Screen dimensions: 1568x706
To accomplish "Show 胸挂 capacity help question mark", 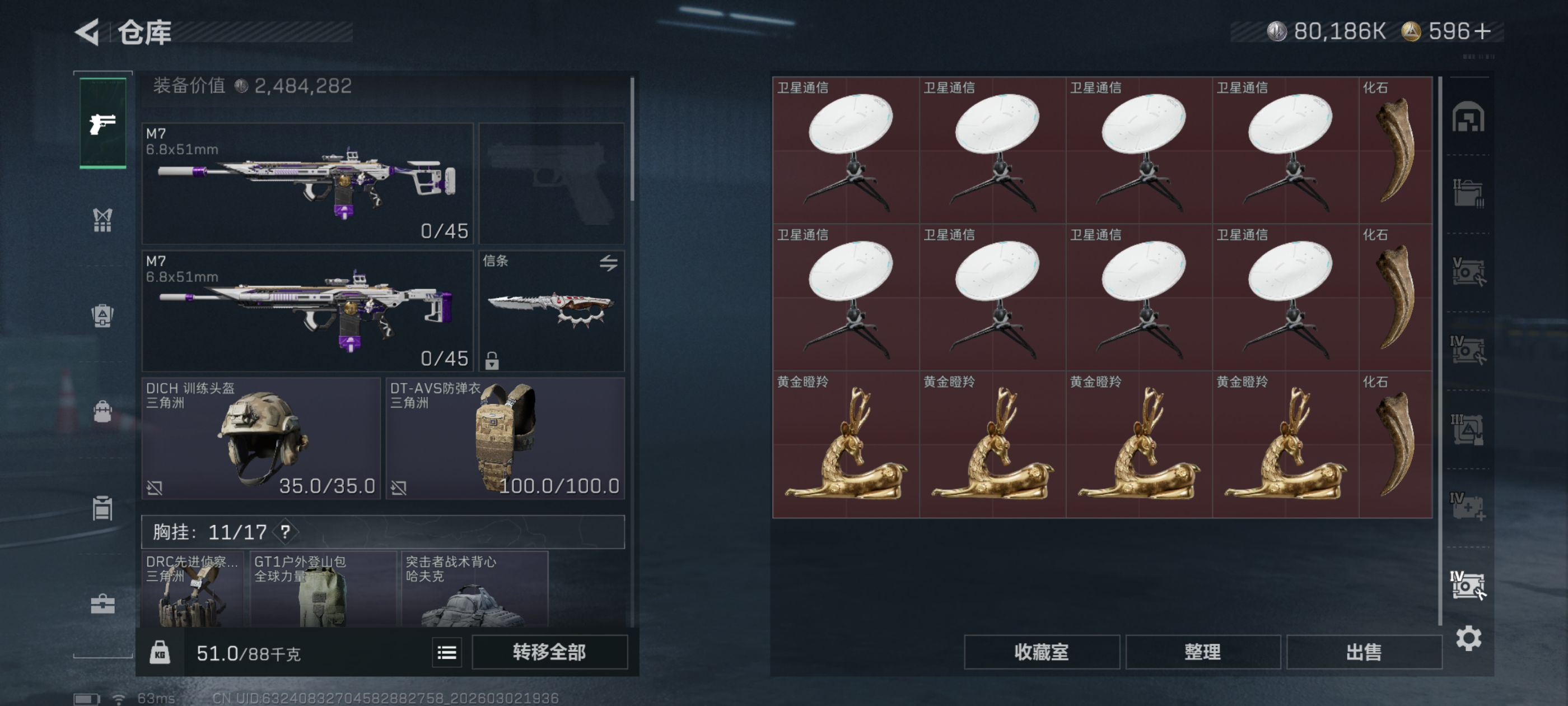I will coord(285,532).
